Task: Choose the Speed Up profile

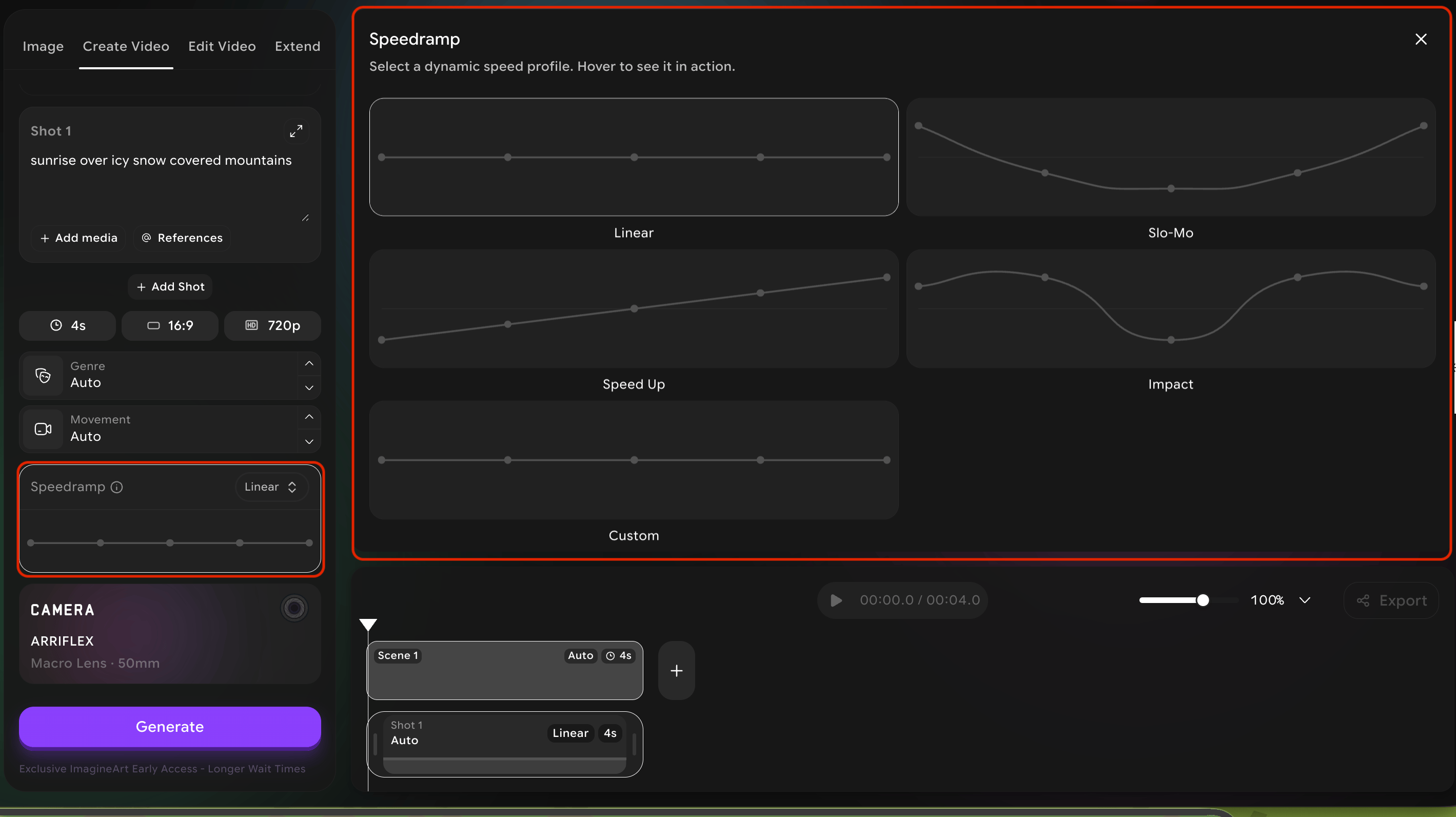Action: (634, 309)
